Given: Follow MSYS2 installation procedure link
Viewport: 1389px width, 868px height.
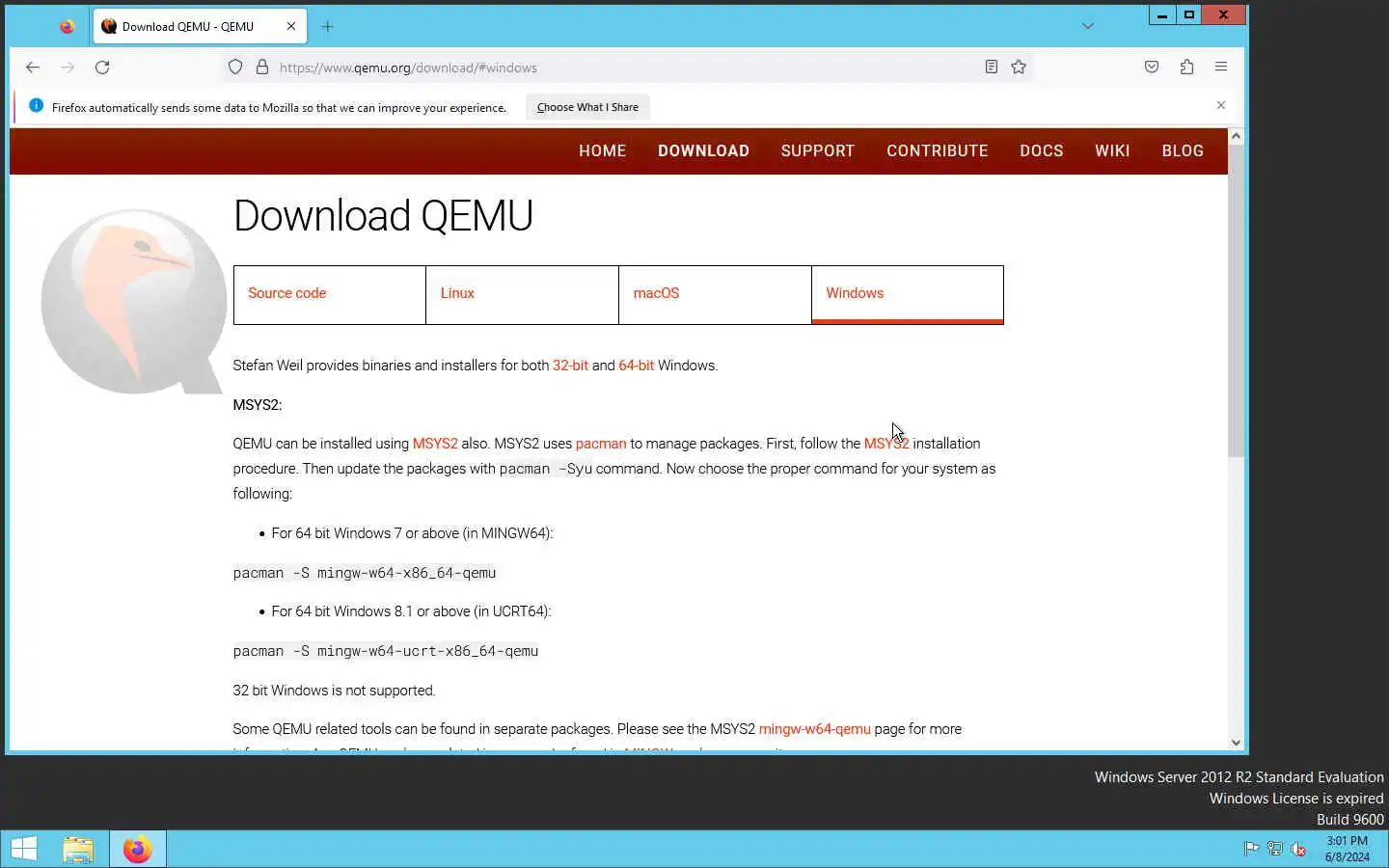Looking at the screenshot, I should click(886, 444).
